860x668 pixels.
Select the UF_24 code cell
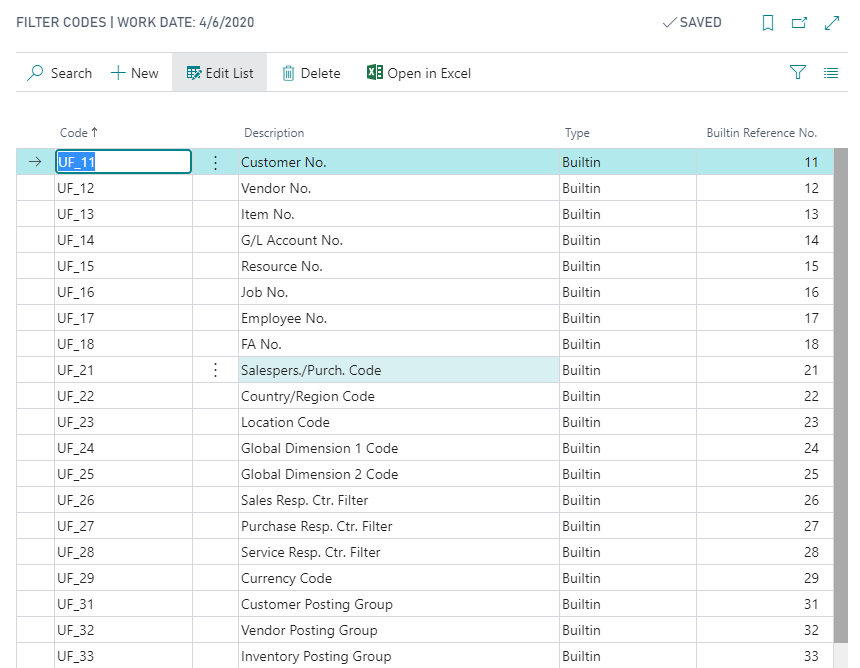[x=123, y=448]
